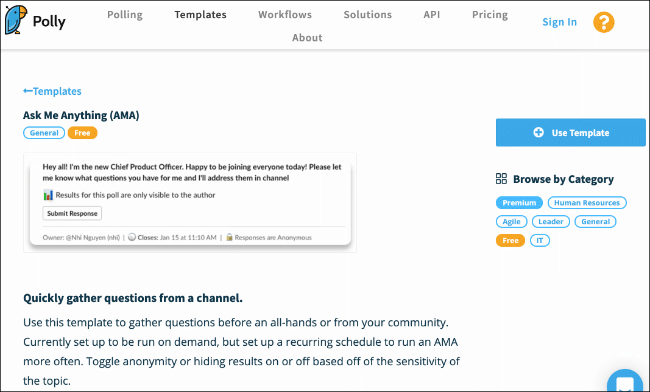Click 'Responses are Anonymous' text

point(273,237)
